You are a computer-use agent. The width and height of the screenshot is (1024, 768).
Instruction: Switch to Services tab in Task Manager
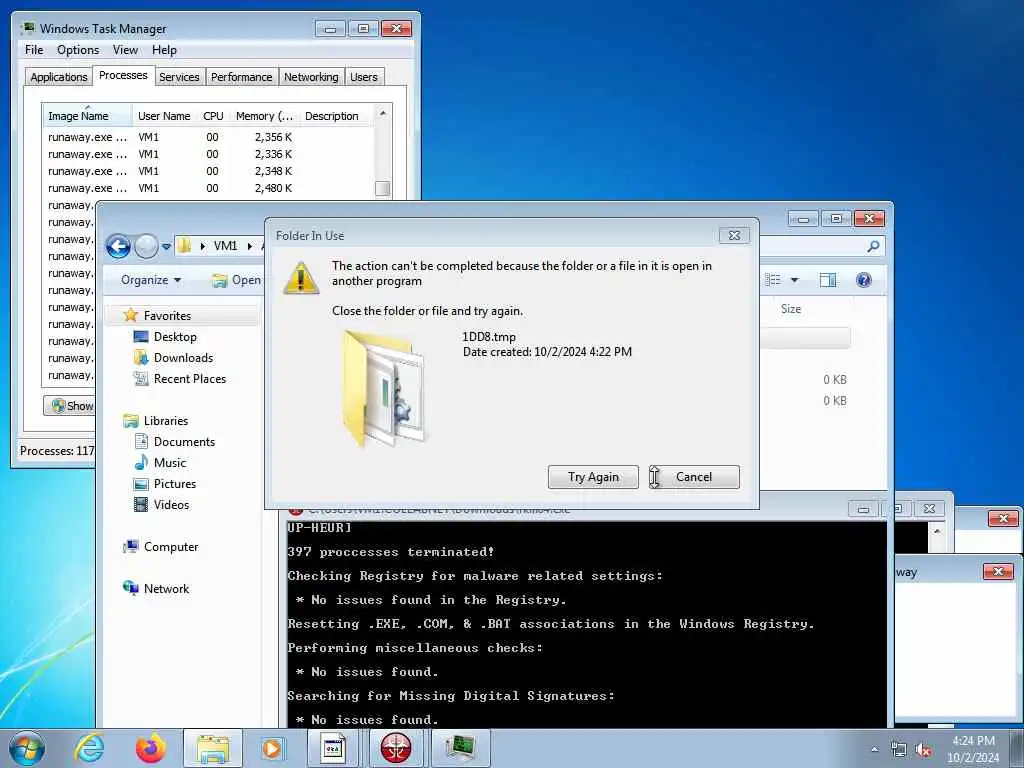pos(179,77)
